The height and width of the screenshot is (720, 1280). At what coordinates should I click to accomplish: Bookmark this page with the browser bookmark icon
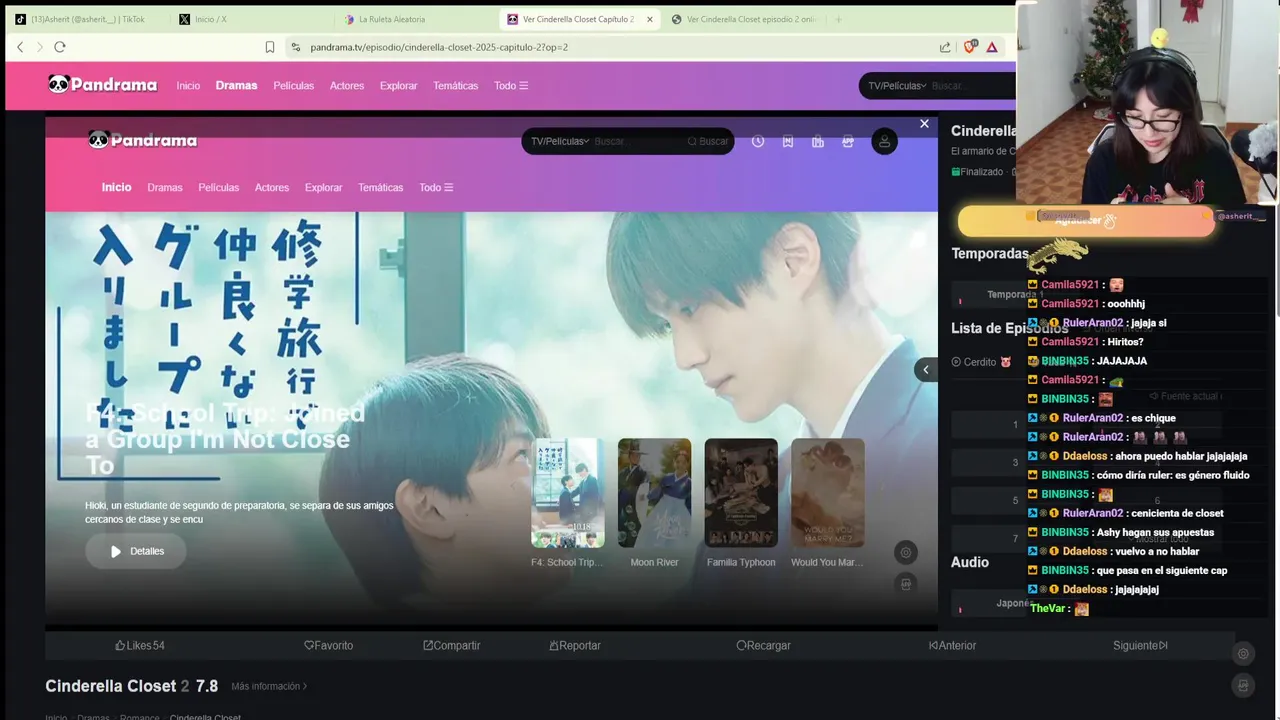[270, 47]
